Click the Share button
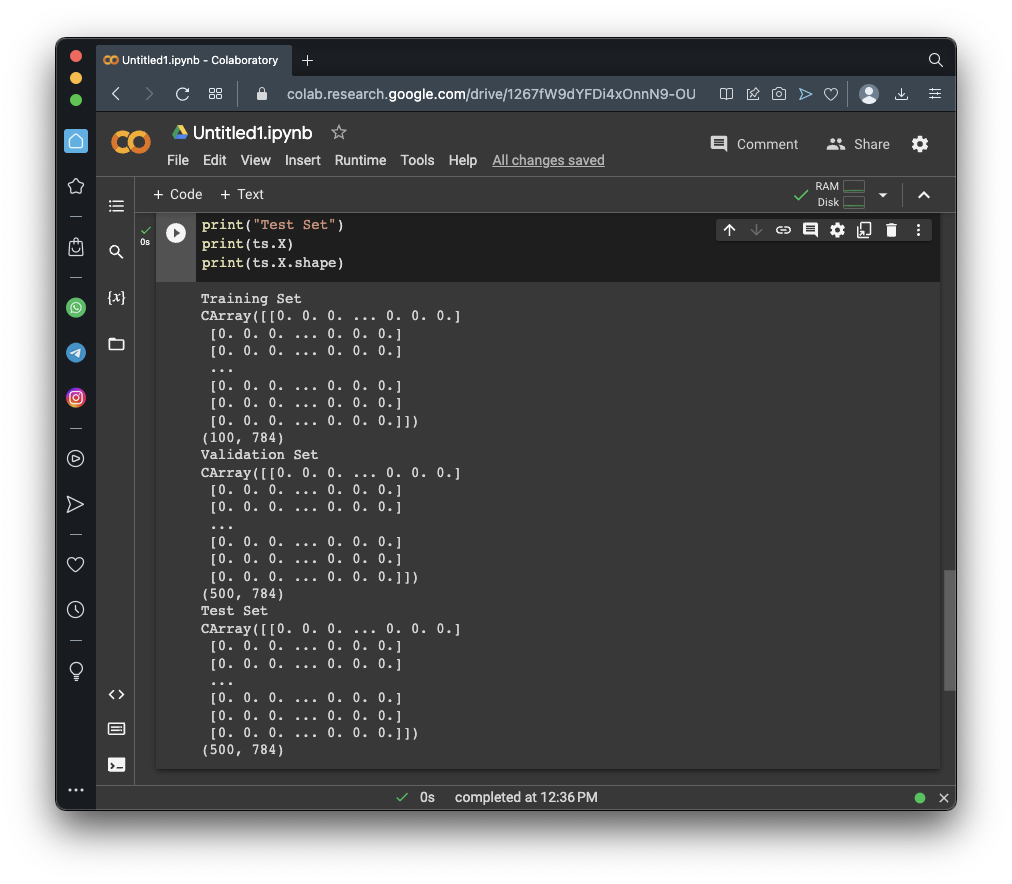This screenshot has height=884, width=1012. point(858,144)
